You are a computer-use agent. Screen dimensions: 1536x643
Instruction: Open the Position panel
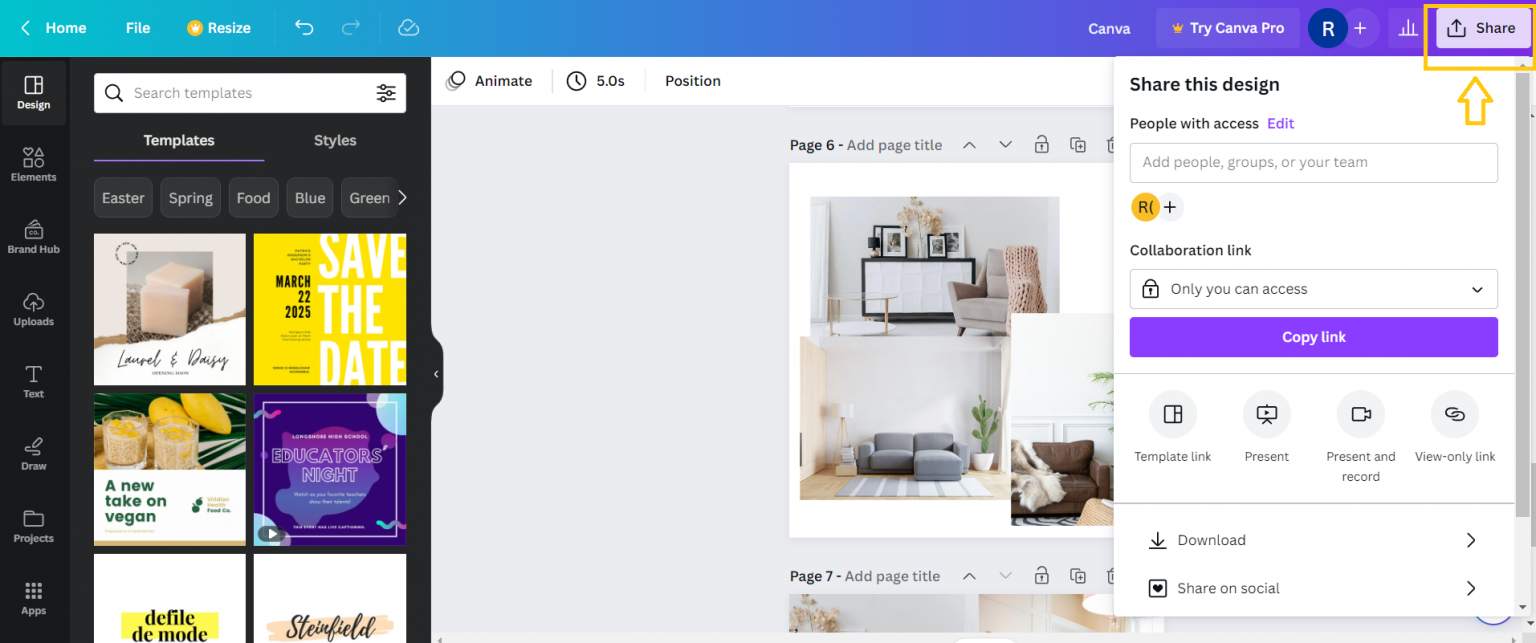[693, 81]
